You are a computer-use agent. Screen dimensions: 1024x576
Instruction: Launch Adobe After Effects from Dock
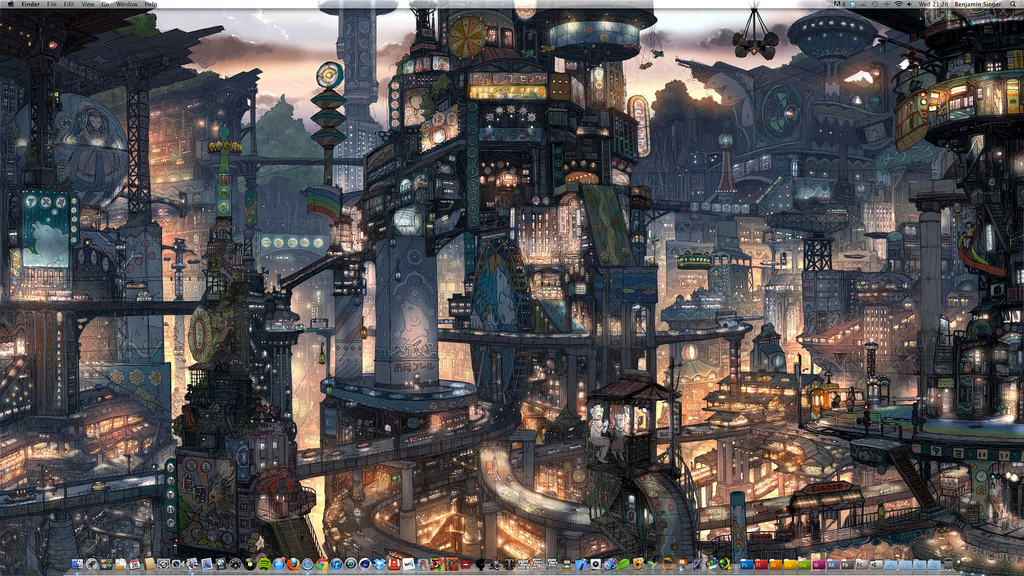point(833,564)
